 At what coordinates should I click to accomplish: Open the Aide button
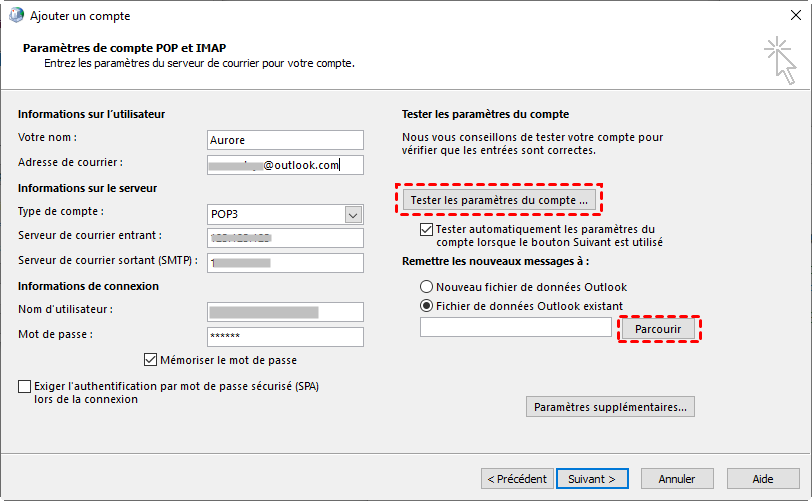click(x=763, y=479)
